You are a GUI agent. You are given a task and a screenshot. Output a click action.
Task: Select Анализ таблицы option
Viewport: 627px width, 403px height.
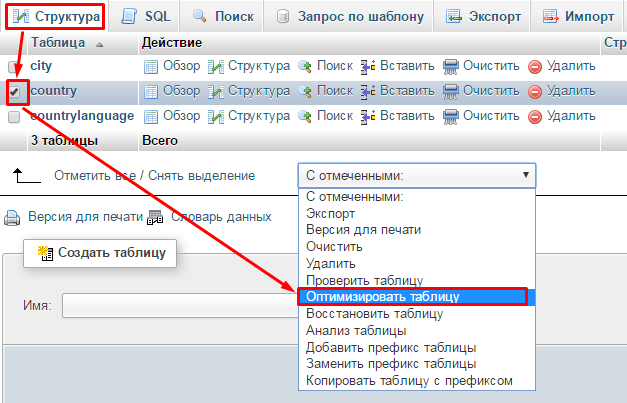[417, 331]
